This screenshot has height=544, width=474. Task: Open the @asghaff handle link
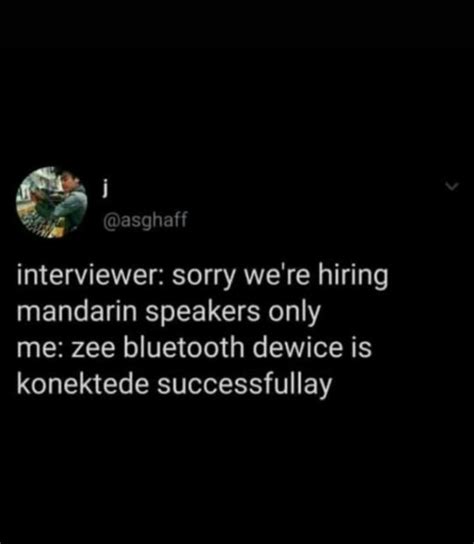[145, 220]
